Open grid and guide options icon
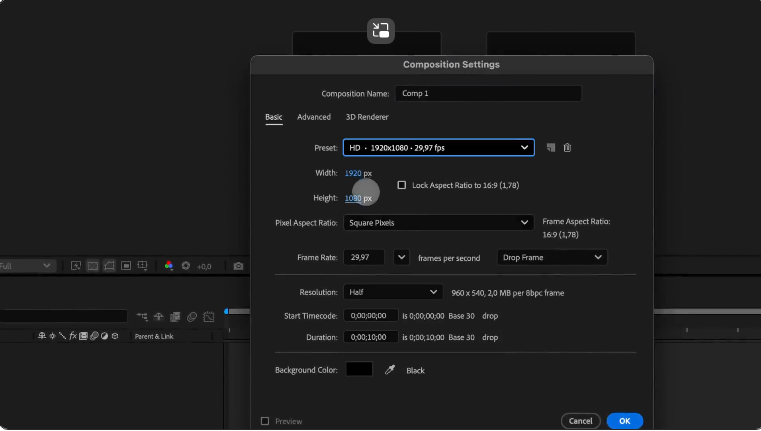 pos(142,266)
